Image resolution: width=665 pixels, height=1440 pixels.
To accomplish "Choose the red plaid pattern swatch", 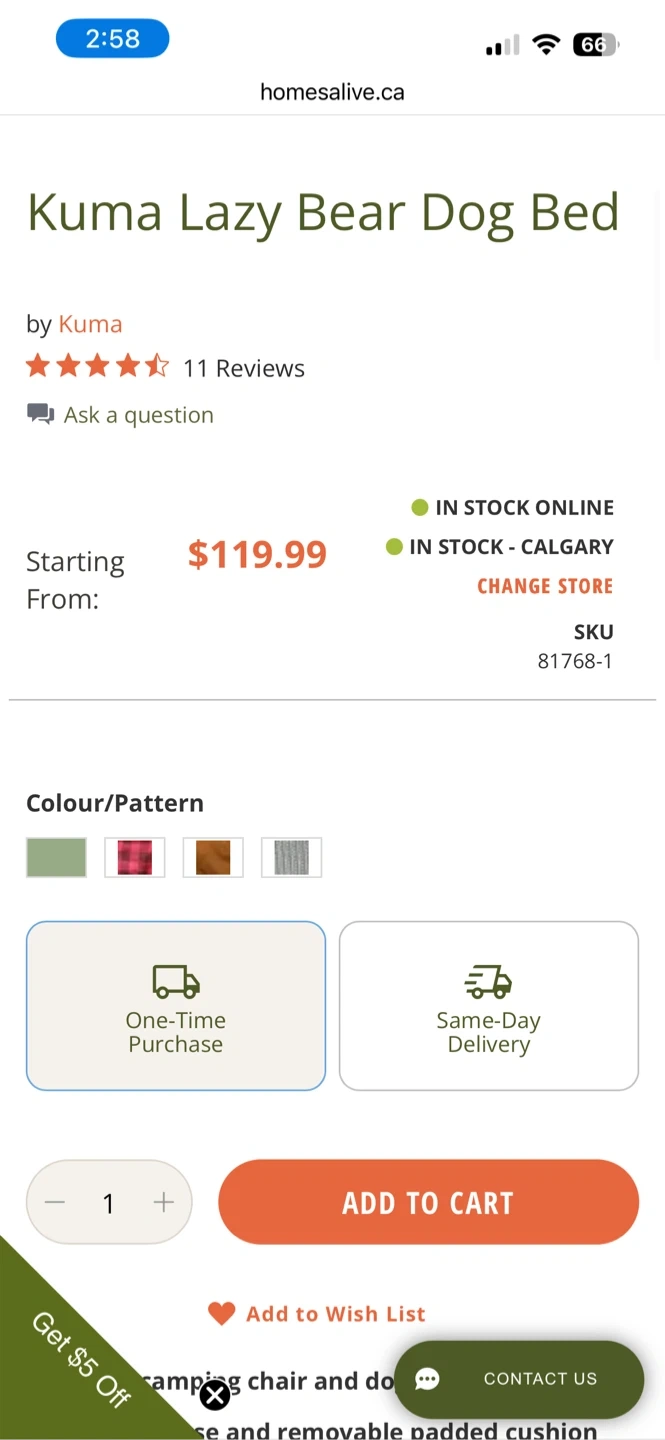I will pyautogui.click(x=135, y=857).
